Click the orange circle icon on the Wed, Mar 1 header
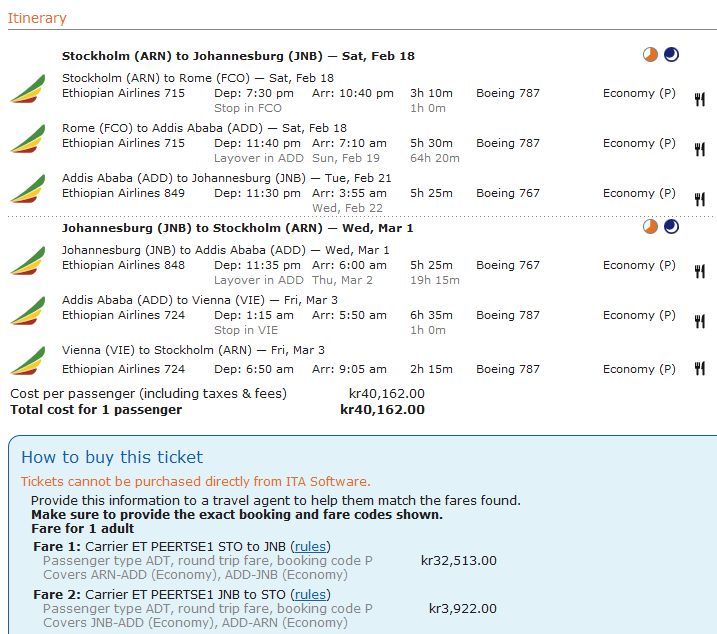Screen dimensions: 717x634 click(651, 227)
